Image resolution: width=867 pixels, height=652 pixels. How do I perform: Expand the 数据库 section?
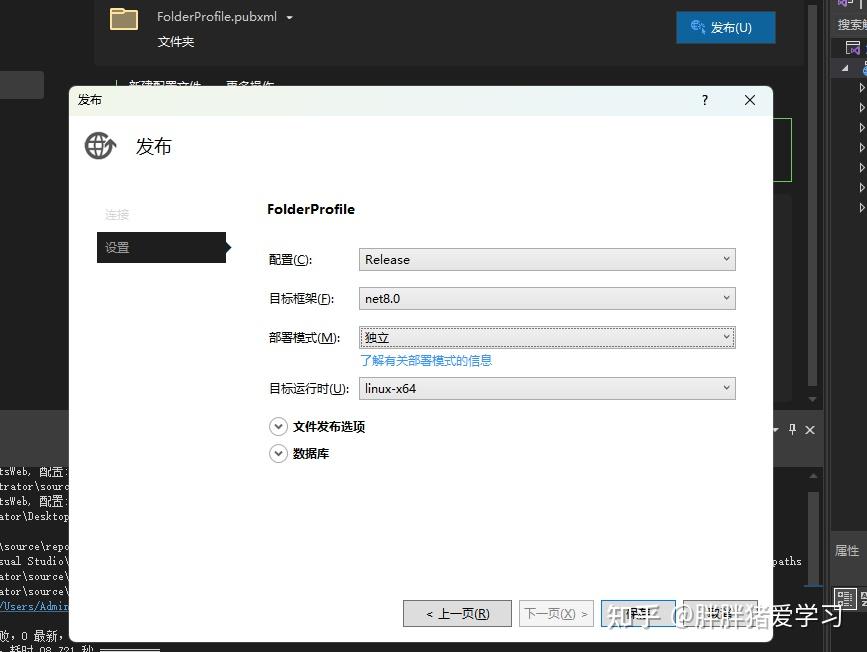pos(278,453)
